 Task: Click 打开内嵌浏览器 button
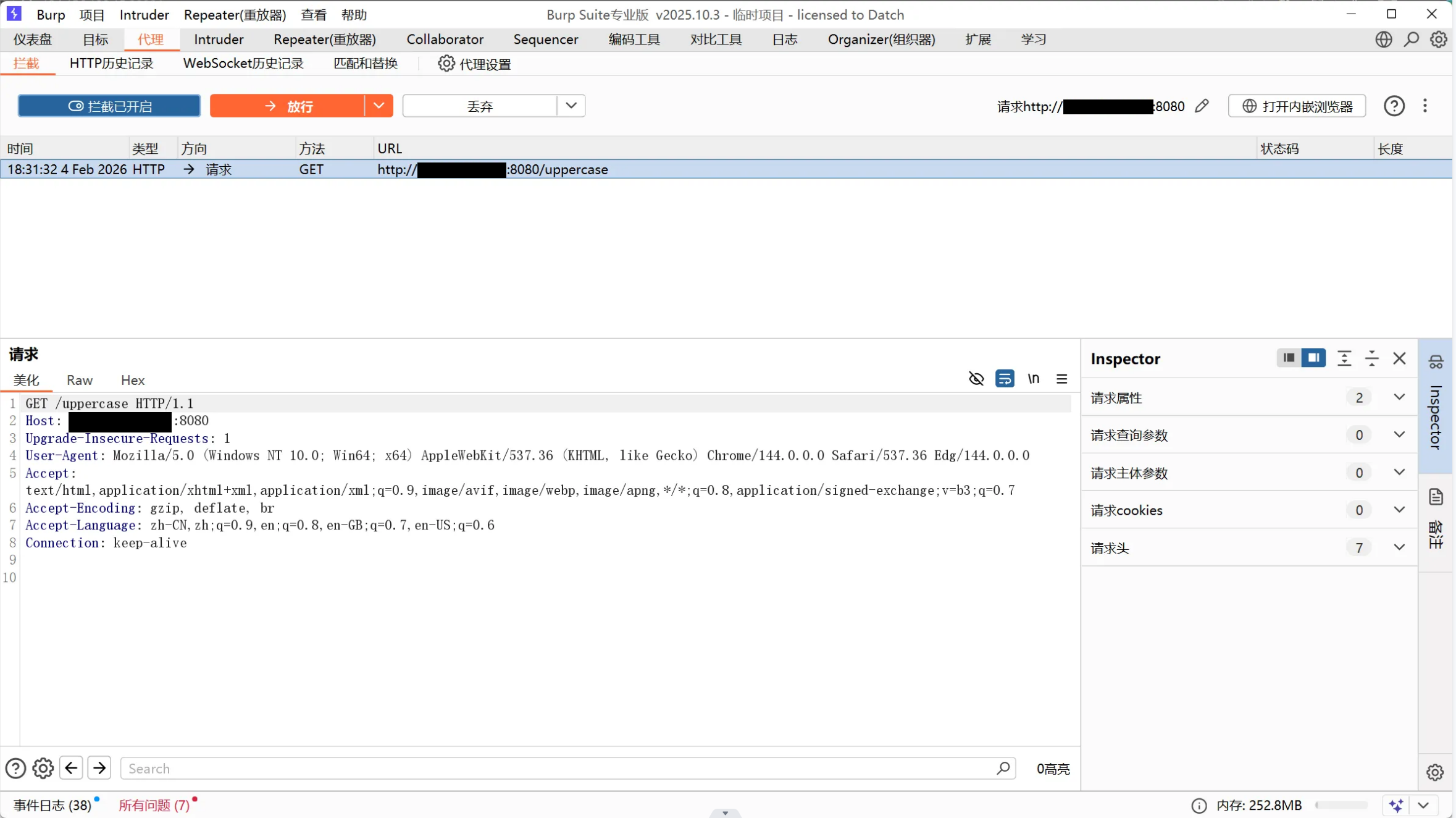pos(1297,106)
